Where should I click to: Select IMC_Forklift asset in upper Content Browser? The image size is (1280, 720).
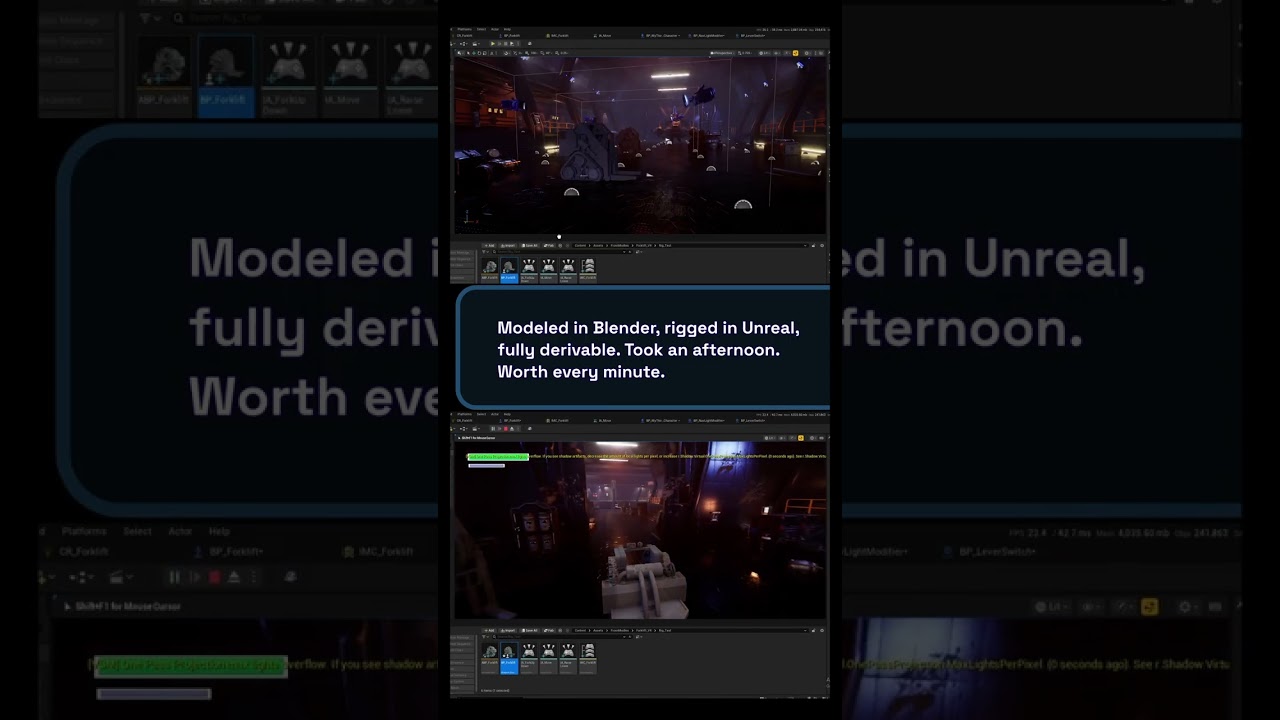588,270
